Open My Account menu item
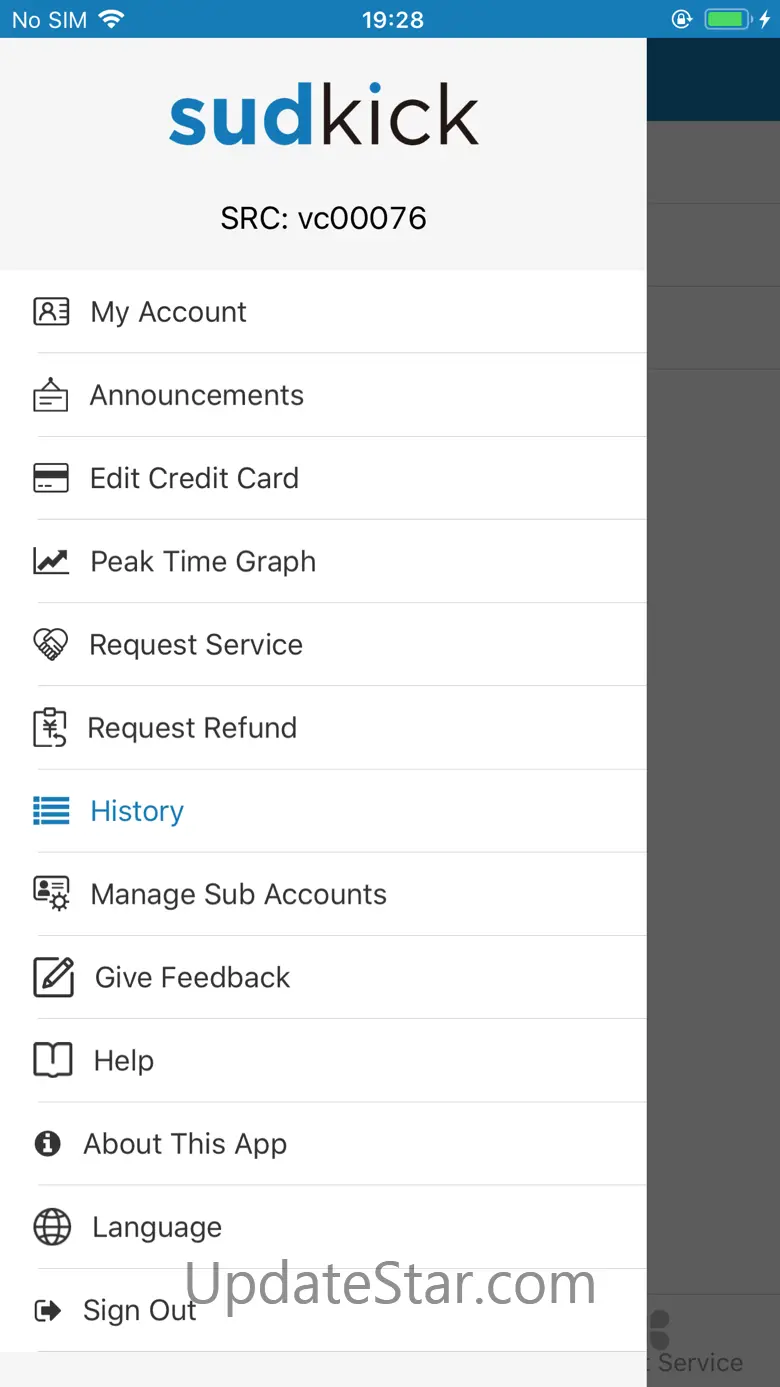This screenshot has height=1387, width=780. (168, 312)
